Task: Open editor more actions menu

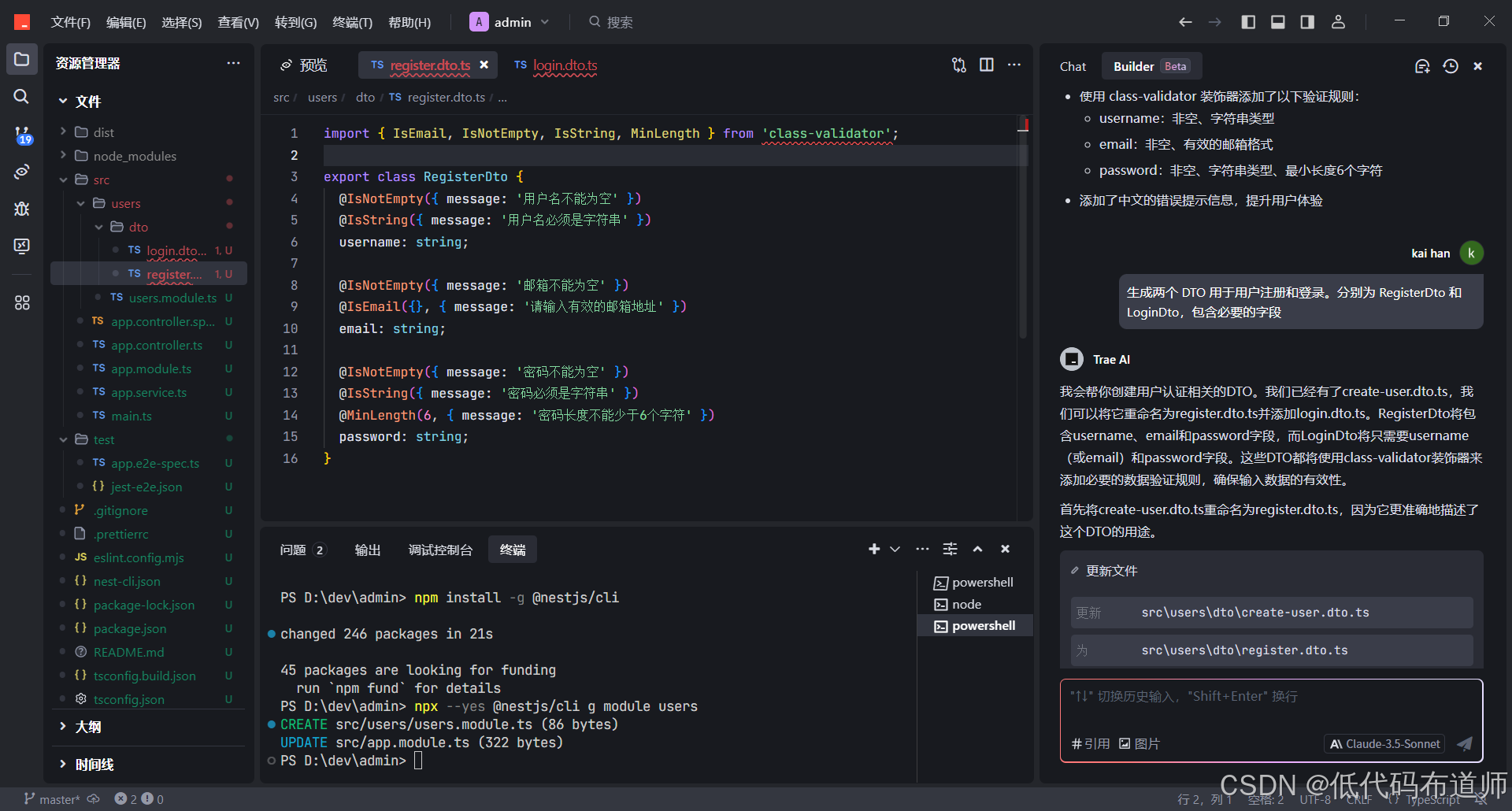Action: click(1014, 65)
